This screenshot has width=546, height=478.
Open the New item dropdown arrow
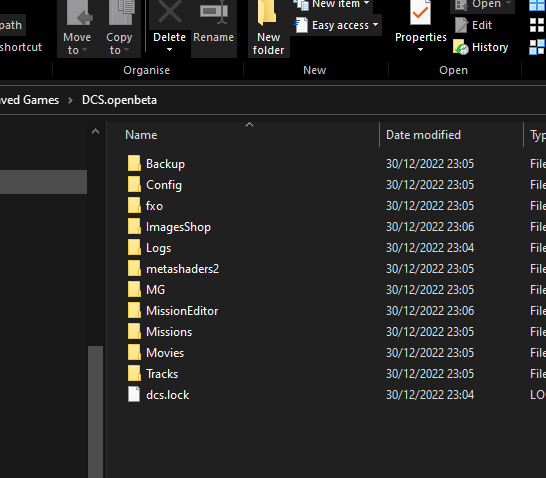coord(366,3)
